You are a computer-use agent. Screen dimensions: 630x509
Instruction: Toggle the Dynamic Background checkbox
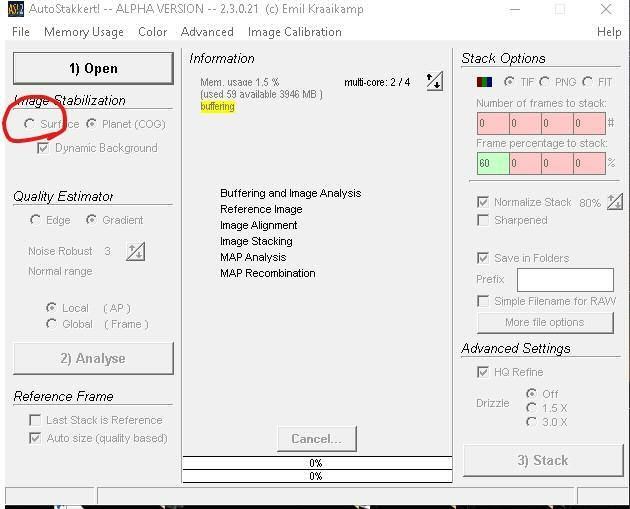pos(43,148)
